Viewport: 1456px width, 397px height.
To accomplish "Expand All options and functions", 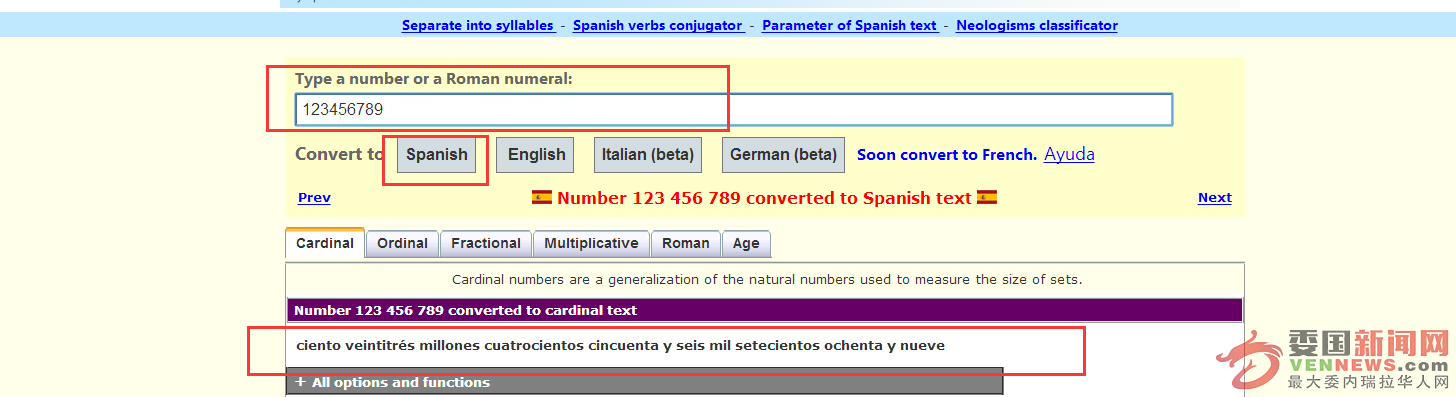I will coord(644,382).
